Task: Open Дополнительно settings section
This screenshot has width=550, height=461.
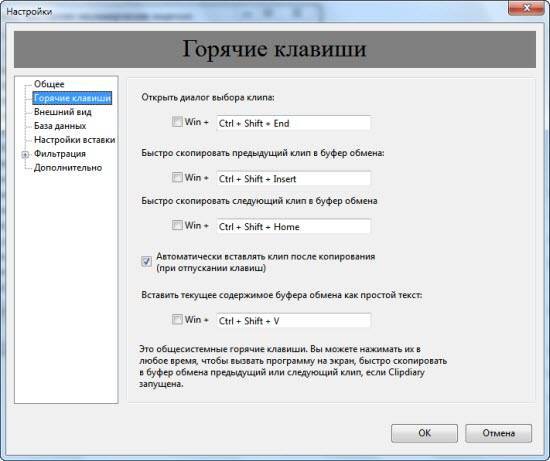Action: tap(68, 168)
